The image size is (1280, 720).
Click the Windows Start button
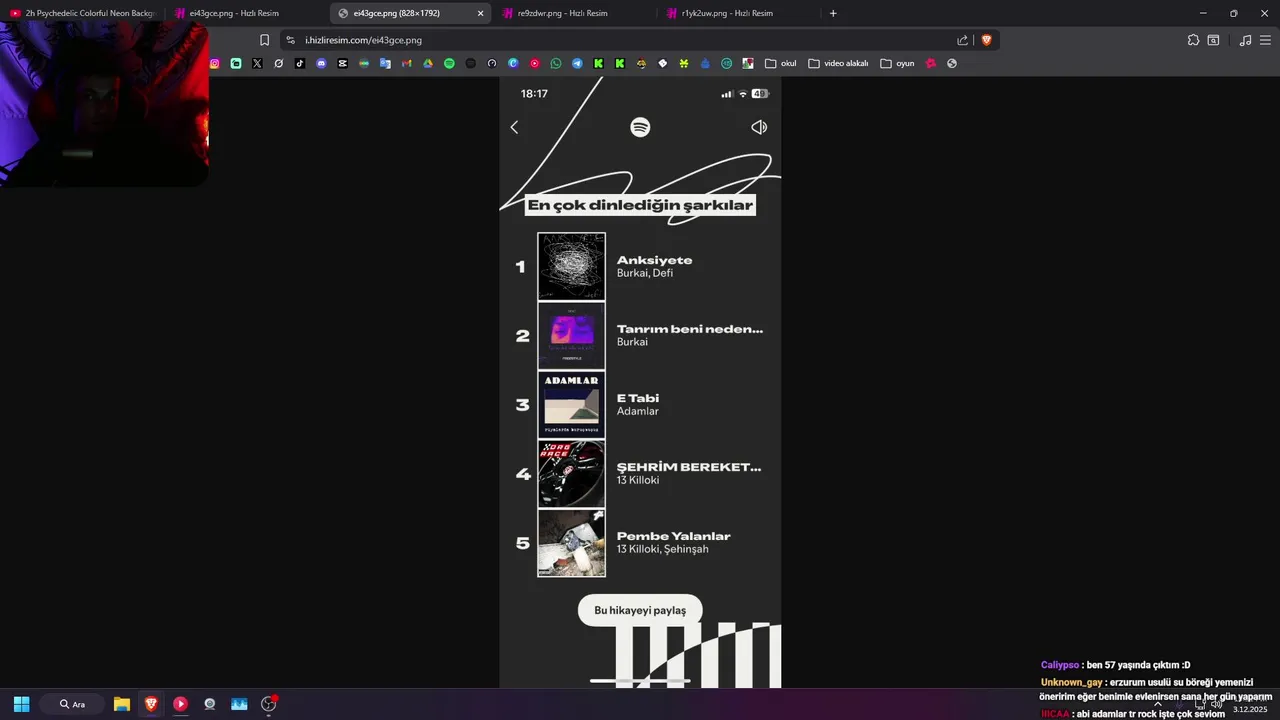click(21, 704)
